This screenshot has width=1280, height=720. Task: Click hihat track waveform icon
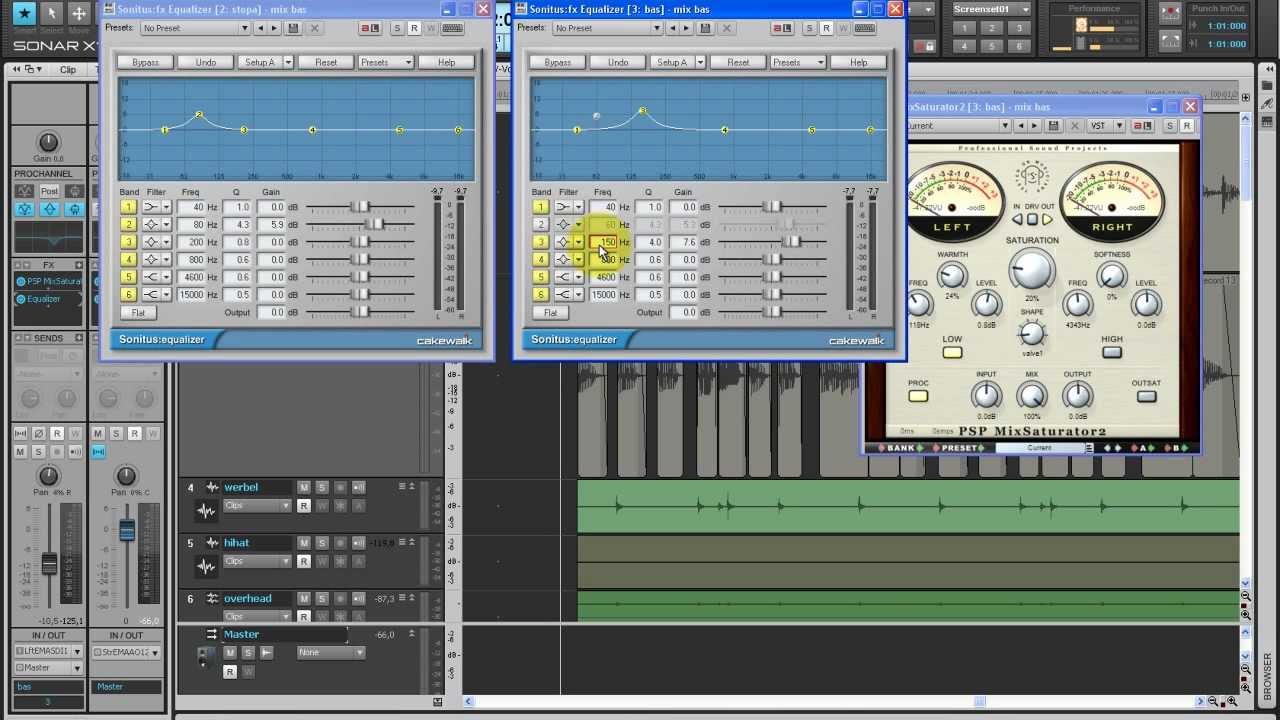point(206,566)
